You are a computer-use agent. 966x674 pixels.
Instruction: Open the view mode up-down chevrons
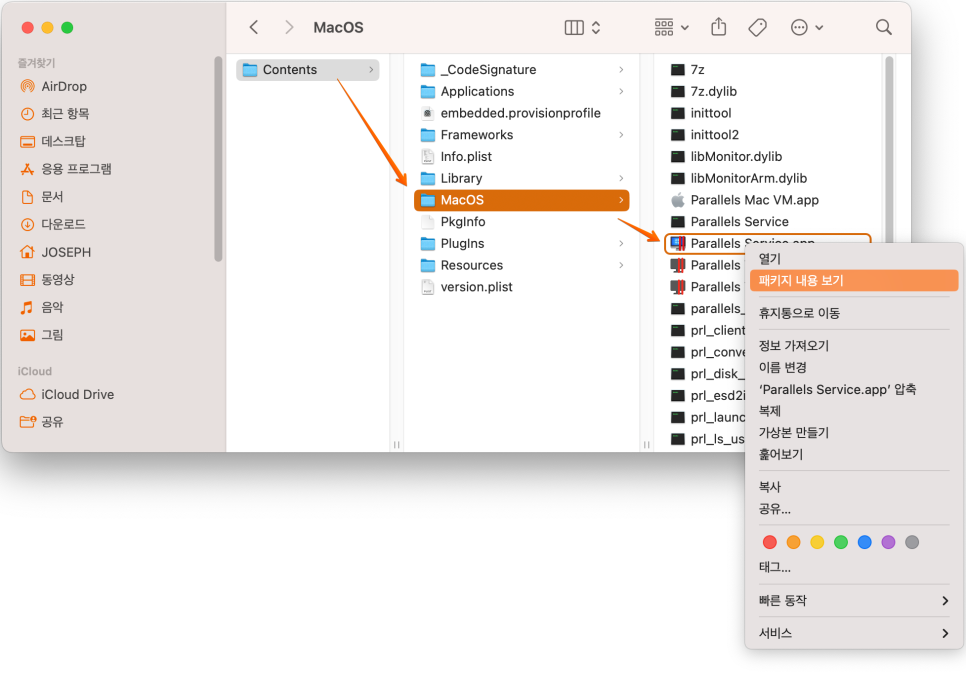click(596, 27)
